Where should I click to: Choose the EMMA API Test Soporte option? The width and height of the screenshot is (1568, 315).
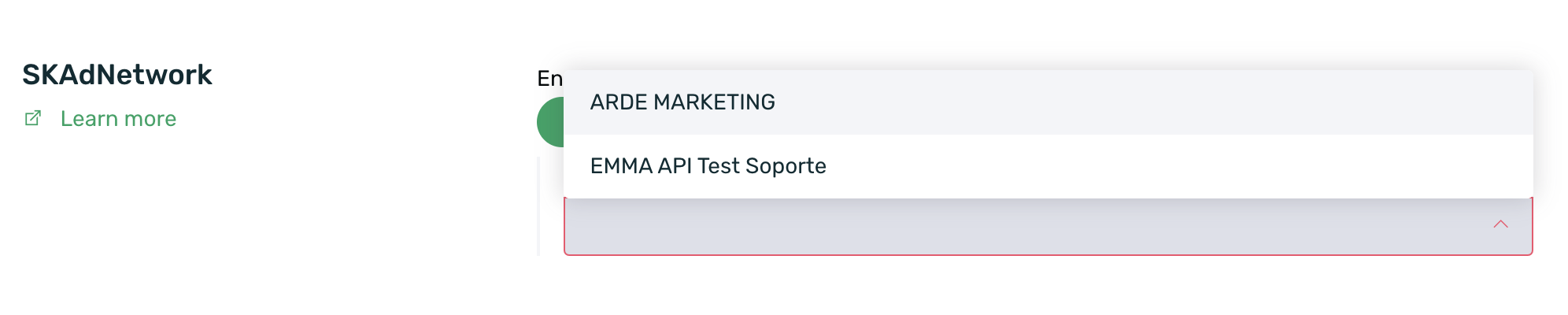(708, 166)
